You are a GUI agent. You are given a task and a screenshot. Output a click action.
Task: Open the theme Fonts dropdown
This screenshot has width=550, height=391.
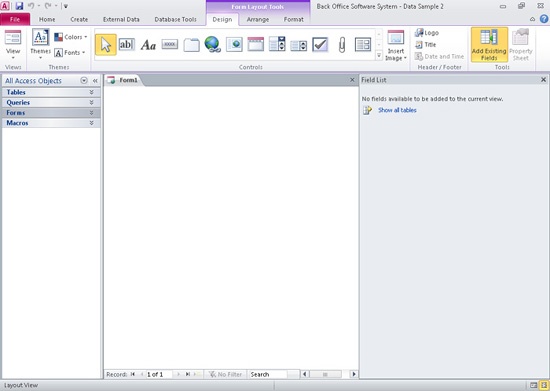70,53
